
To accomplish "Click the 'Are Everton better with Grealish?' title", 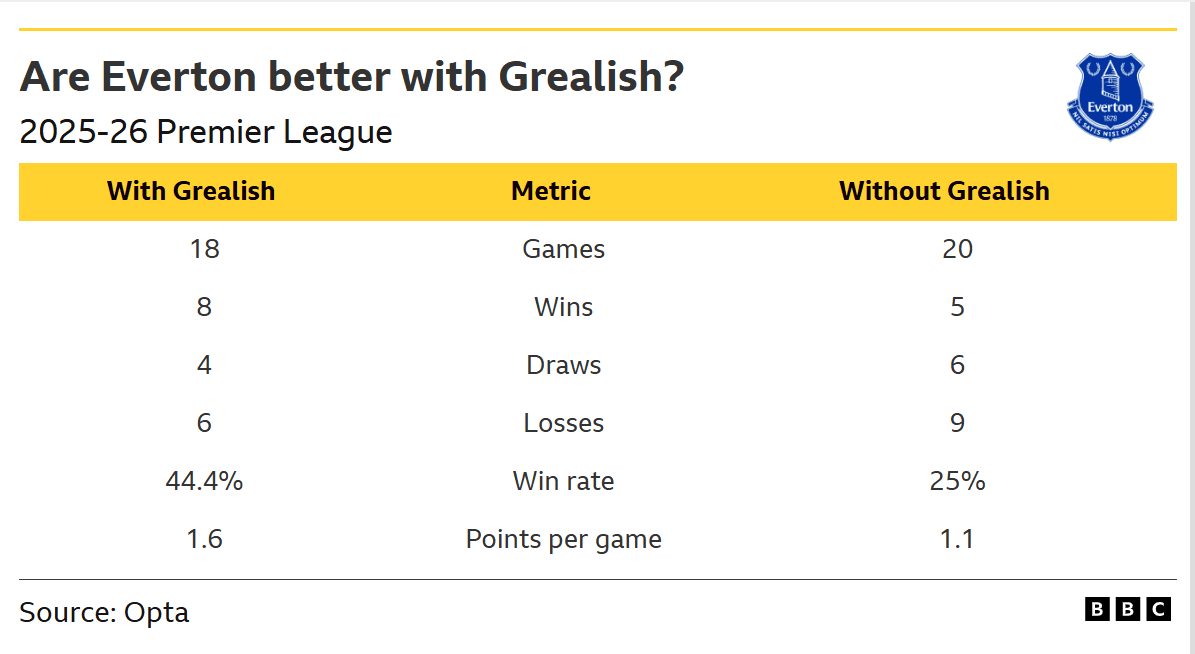I will click(352, 76).
